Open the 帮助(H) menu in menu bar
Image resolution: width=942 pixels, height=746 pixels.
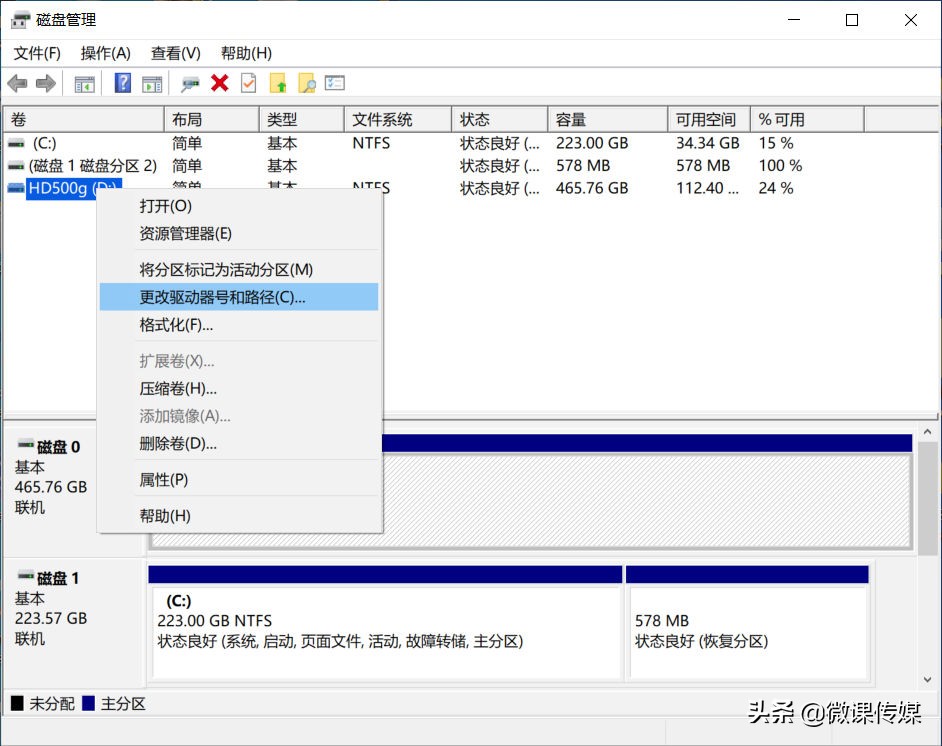246,53
